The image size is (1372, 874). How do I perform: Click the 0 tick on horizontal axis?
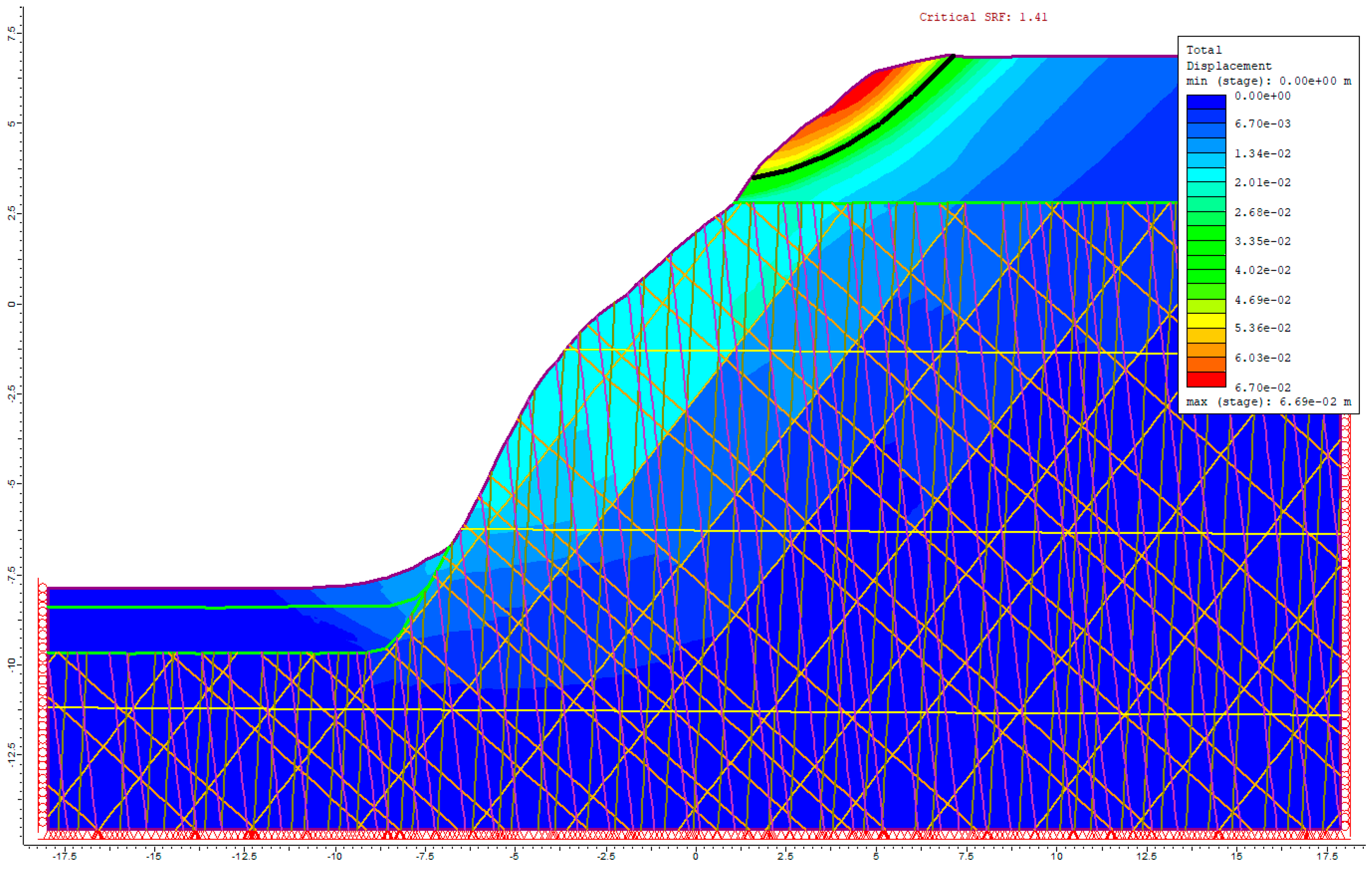695,856
